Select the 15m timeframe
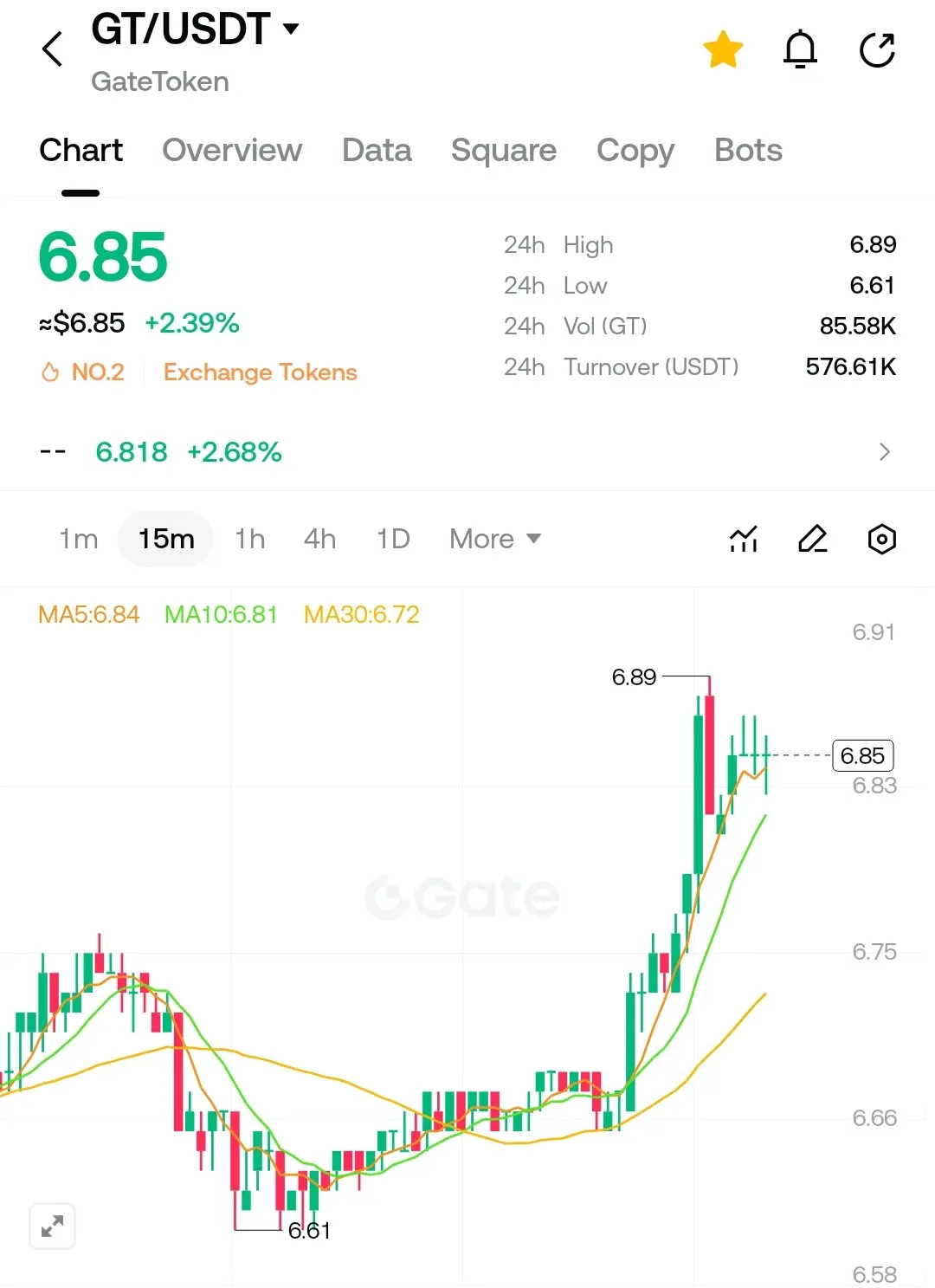Image resolution: width=935 pixels, height=1288 pixels. (x=166, y=539)
